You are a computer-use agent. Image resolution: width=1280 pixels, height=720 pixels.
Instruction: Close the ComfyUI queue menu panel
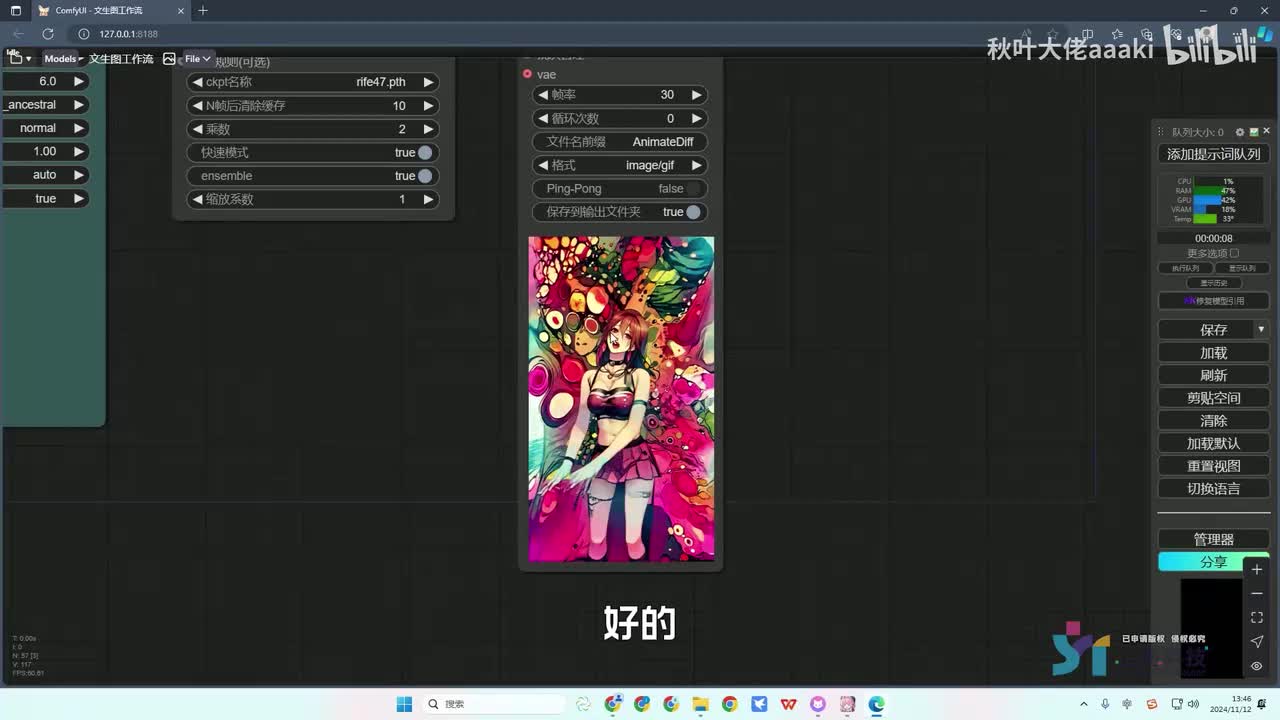1265,132
